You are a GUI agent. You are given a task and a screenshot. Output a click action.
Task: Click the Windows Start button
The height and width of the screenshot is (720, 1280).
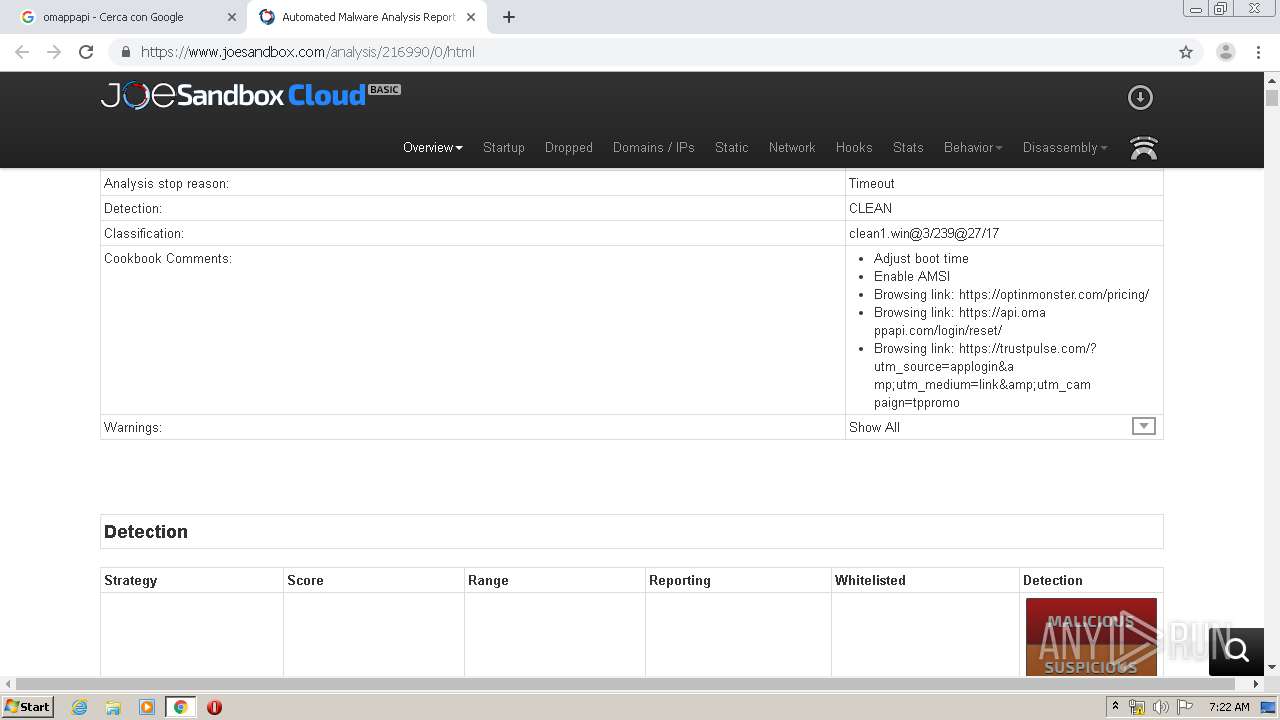tap(28, 706)
